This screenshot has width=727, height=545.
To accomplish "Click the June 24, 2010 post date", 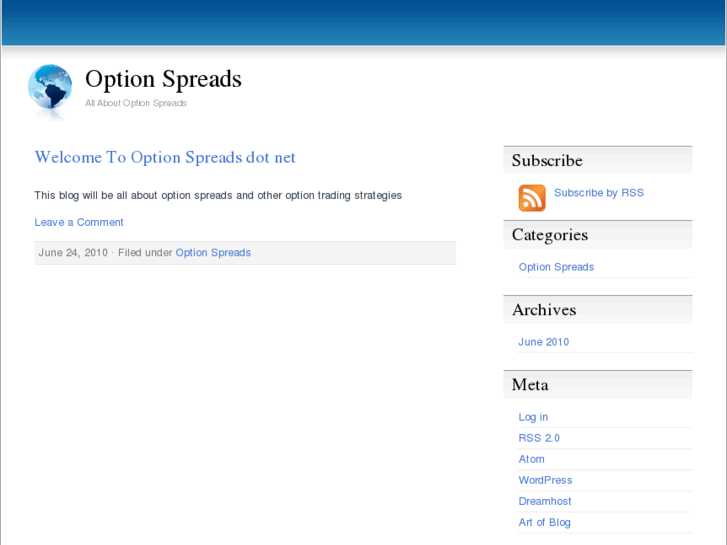I will 73,253.
